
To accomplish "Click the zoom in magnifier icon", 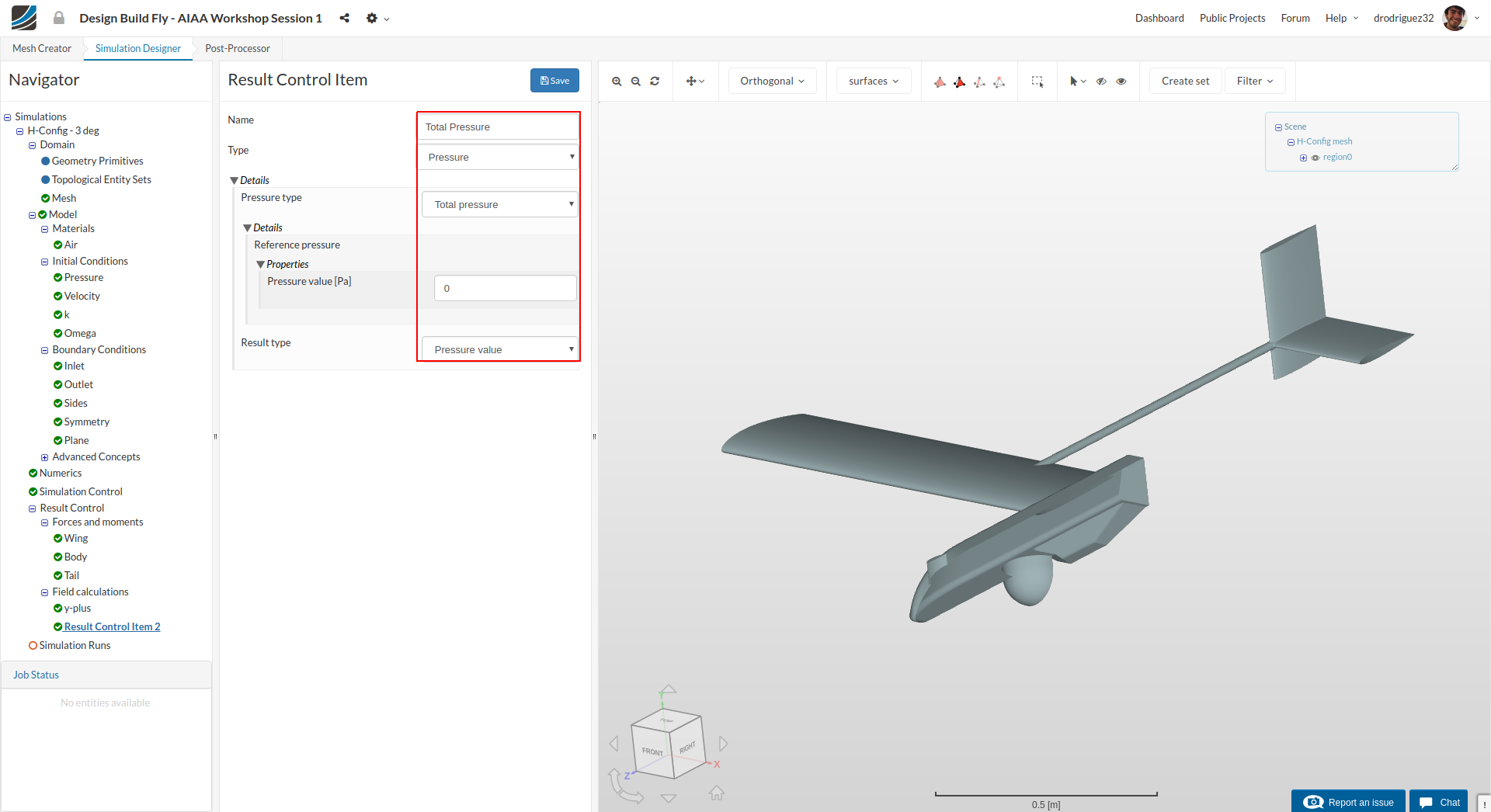I will click(x=617, y=82).
